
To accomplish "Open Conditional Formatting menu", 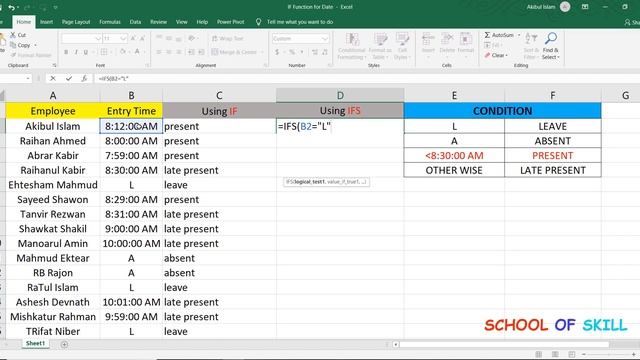I will pos(351,46).
